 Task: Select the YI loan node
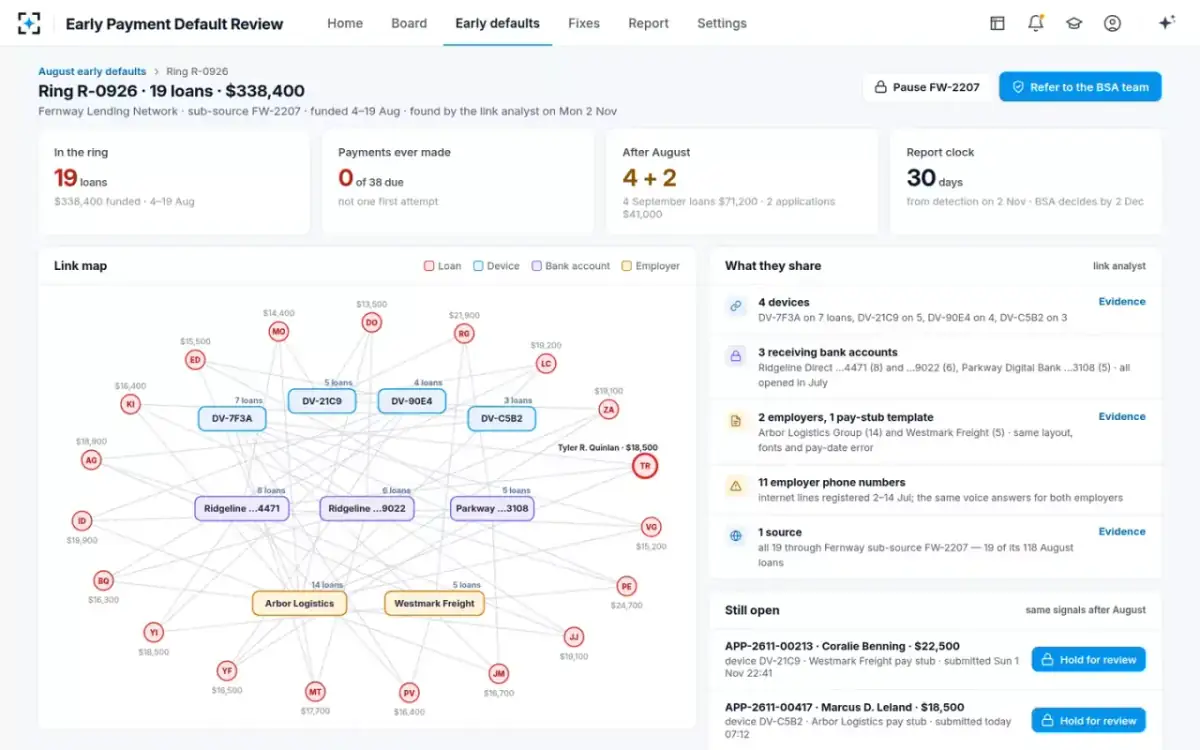pyautogui.click(x=153, y=632)
